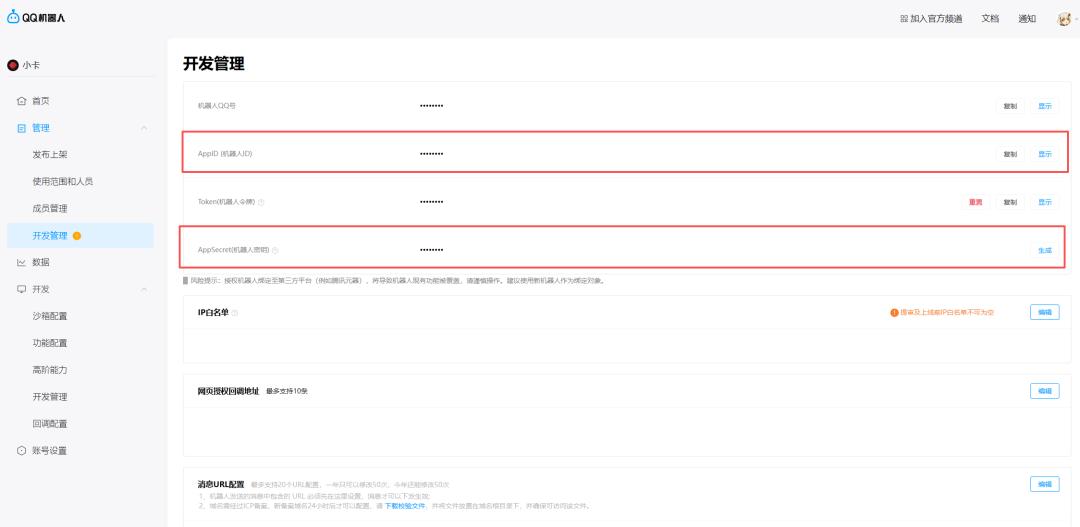Open 文档 in the top bar
The image size is (1080, 527).
pyautogui.click(x=990, y=19)
